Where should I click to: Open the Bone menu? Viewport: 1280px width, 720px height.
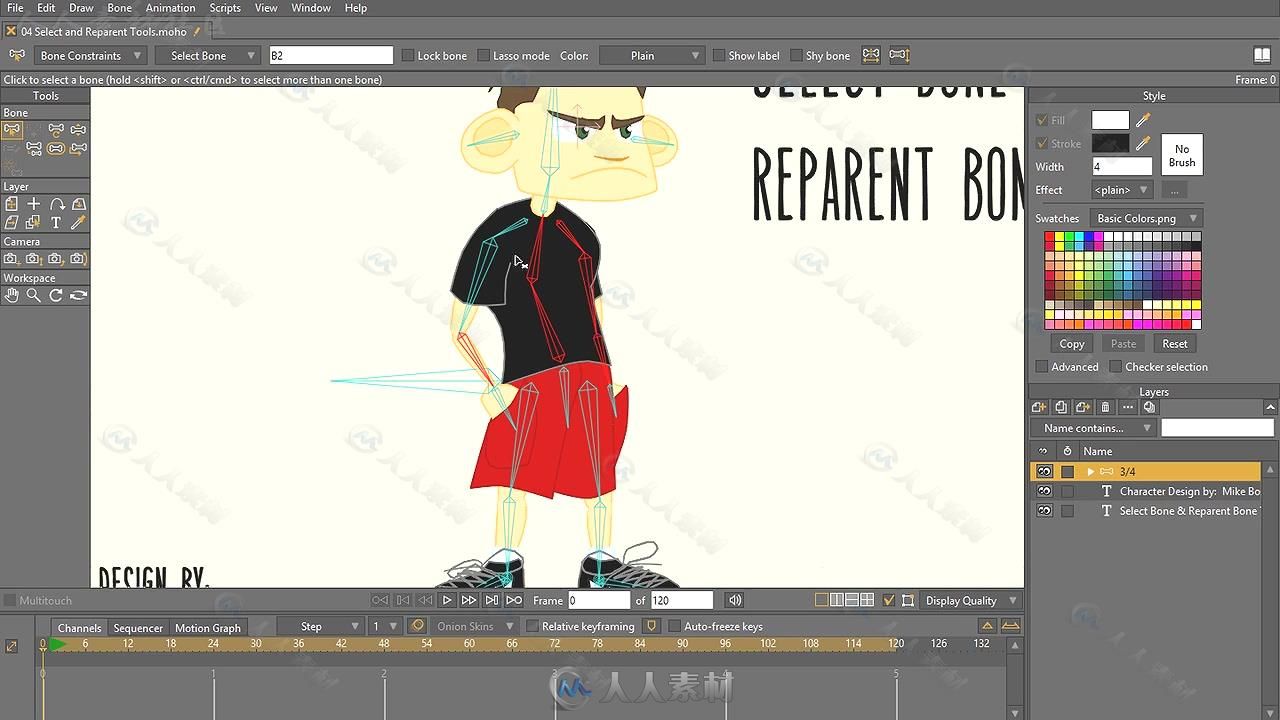tap(119, 8)
